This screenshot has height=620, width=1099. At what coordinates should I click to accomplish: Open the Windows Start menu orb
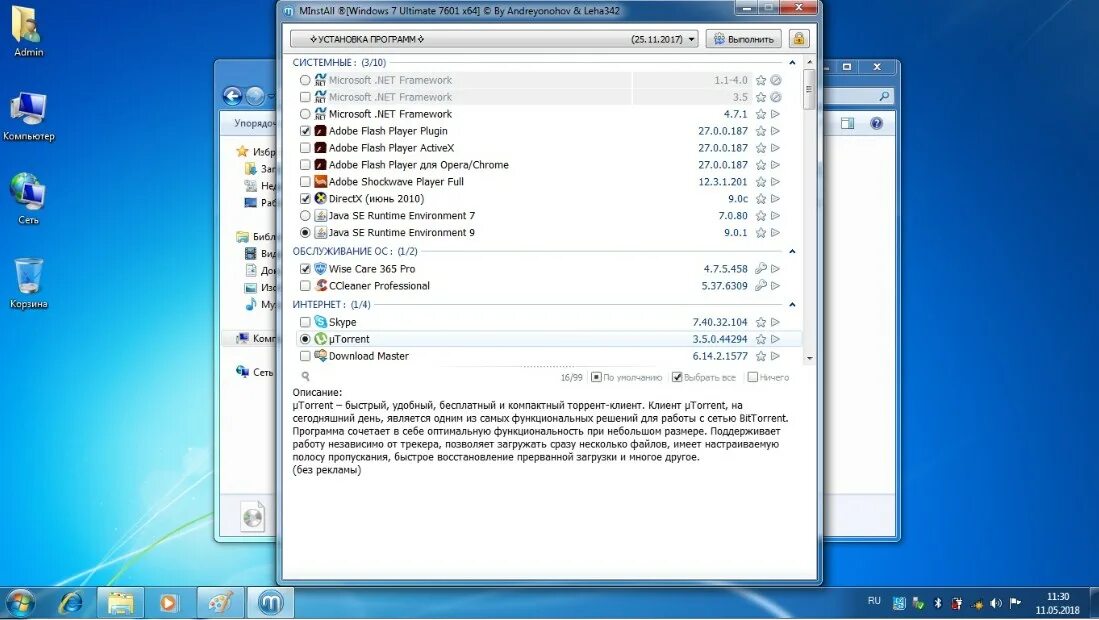[x=19, y=602]
